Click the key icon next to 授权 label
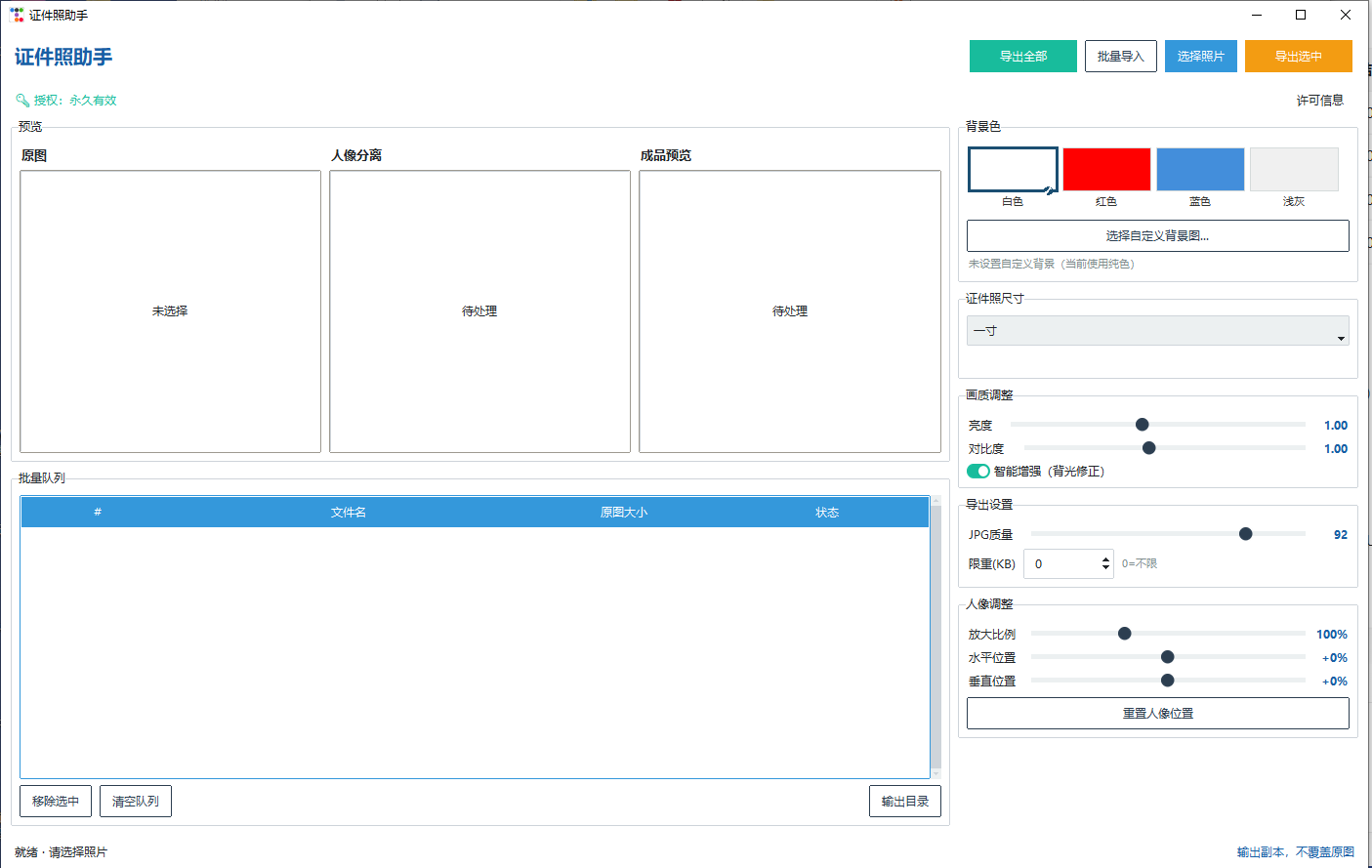 [x=22, y=100]
